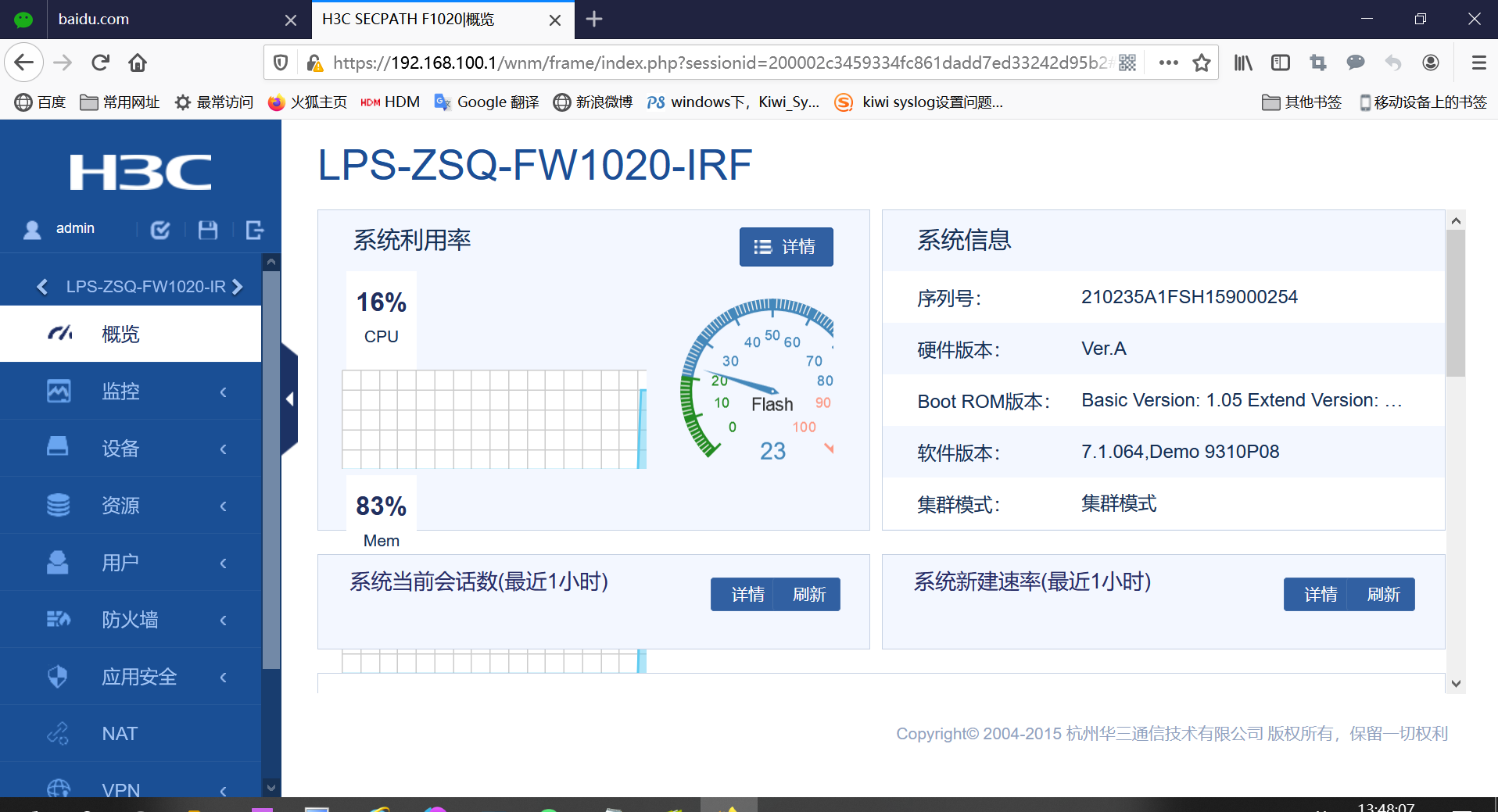This screenshot has width=1498, height=812.
Task: Expand the 应用安全 submenu arrow
Action: [x=224, y=677]
